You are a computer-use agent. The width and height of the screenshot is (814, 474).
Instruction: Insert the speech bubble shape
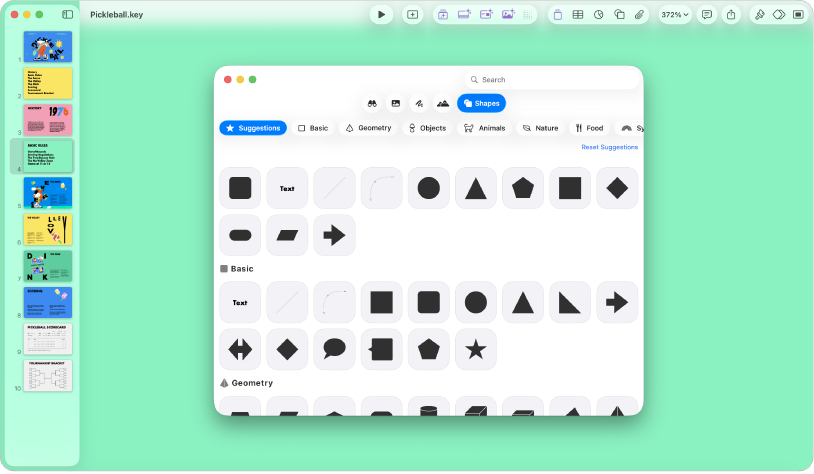point(334,349)
